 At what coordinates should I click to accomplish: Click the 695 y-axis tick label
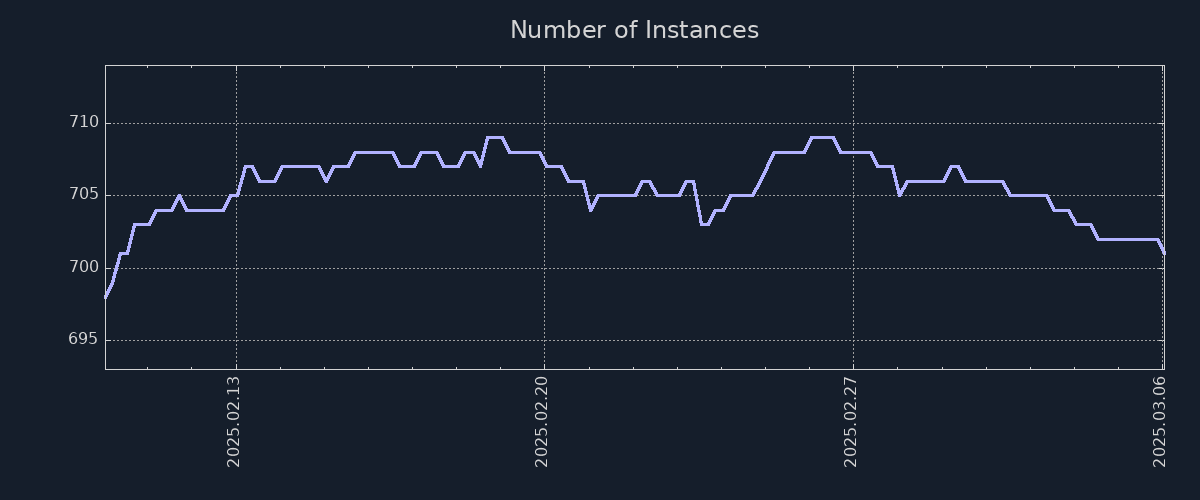click(x=84, y=340)
